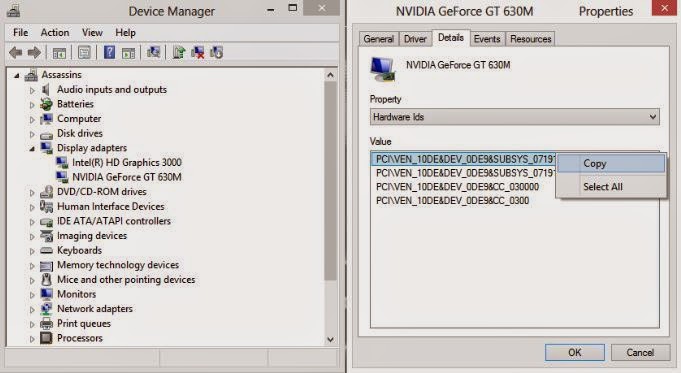Screen dimensions: 681x373
Task: Click the OK button
Action: pyautogui.click(x=574, y=352)
